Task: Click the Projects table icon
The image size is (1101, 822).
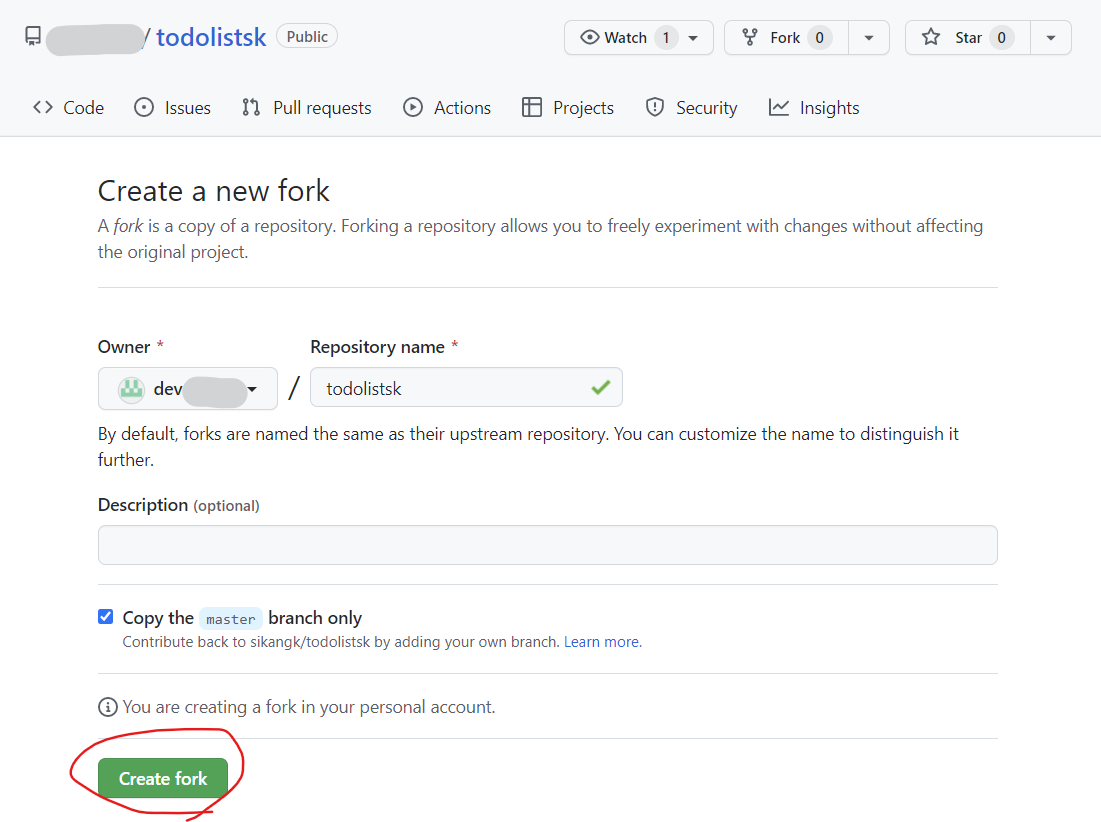Action: 532,107
